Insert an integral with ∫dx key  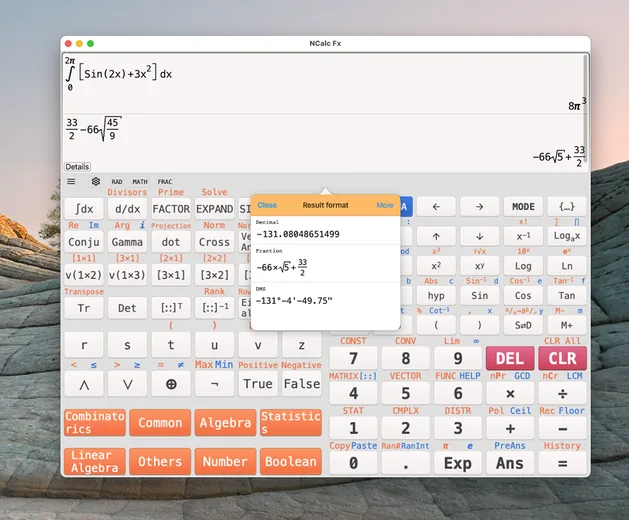pos(84,209)
